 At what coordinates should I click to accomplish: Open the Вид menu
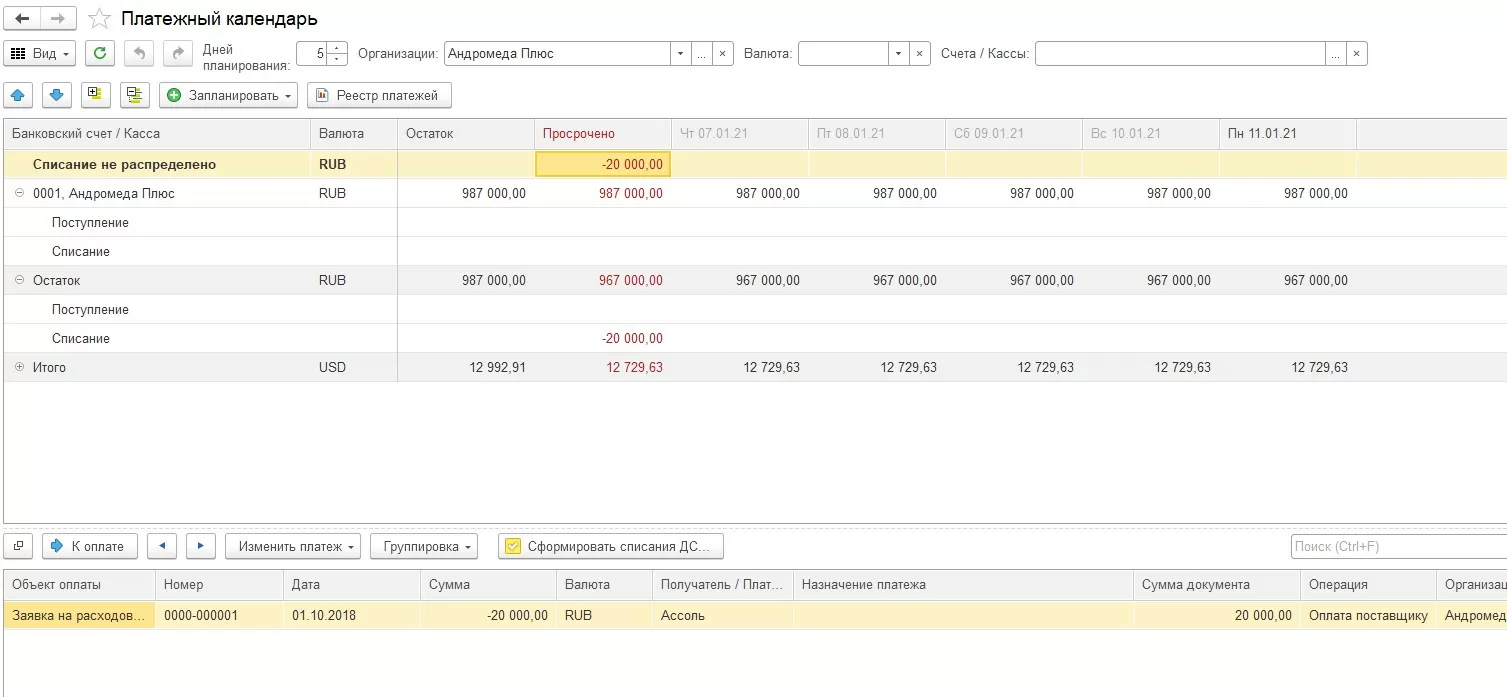pyautogui.click(x=40, y=54)
